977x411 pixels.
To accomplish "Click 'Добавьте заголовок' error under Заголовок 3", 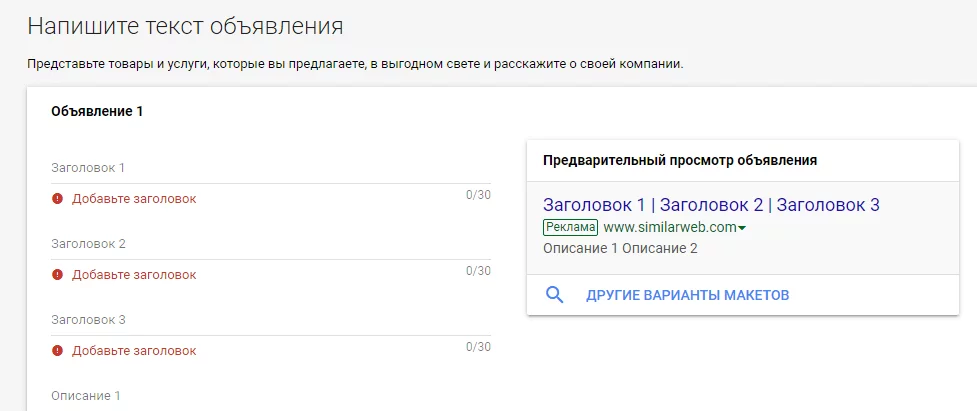I will [134, 351].
